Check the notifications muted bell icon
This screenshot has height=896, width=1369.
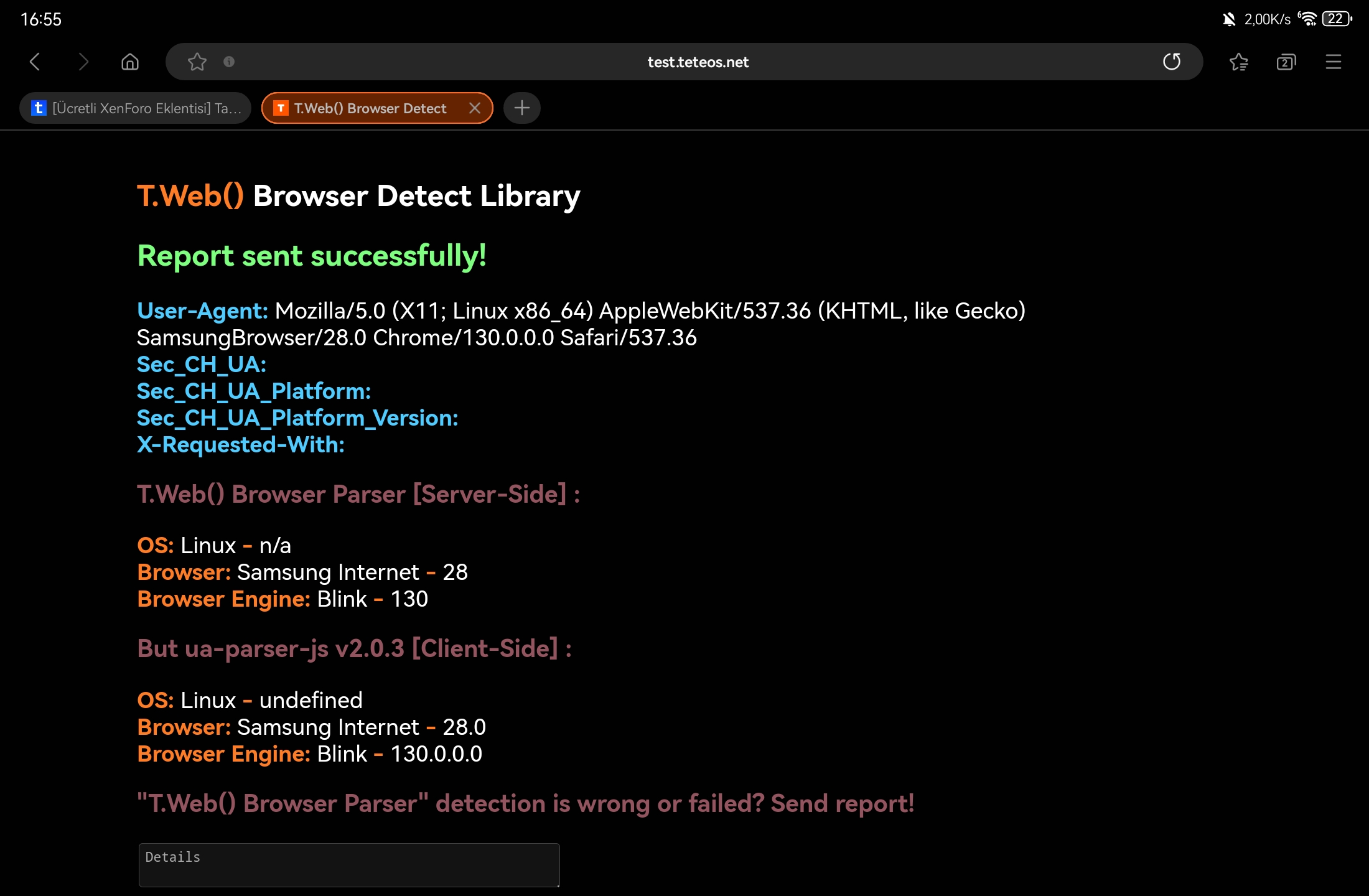tap(1229, 19)
